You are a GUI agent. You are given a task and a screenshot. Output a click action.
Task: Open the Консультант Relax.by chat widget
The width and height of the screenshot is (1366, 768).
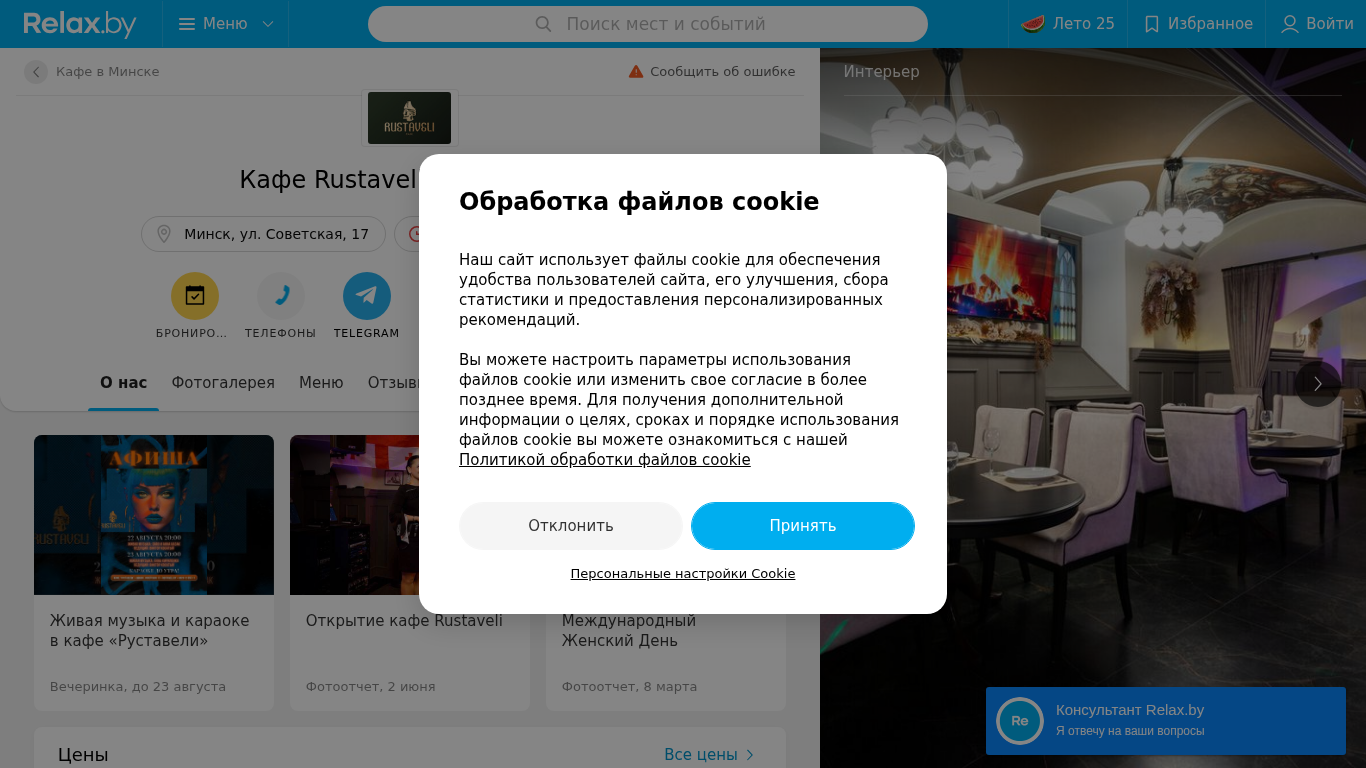click(1166, 721)
